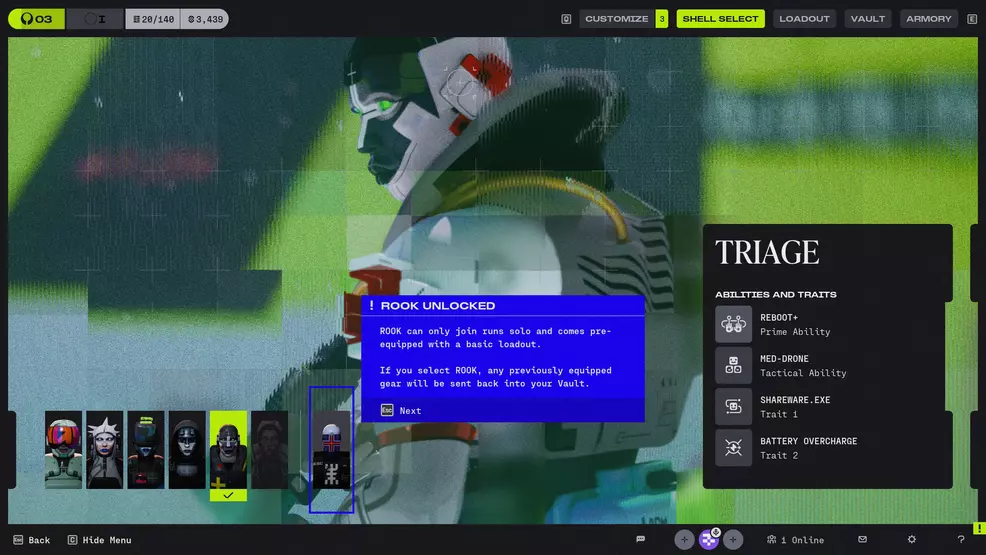Select the highlighted green Triage shell portrait
986x555 pixels.
(228, 450)
